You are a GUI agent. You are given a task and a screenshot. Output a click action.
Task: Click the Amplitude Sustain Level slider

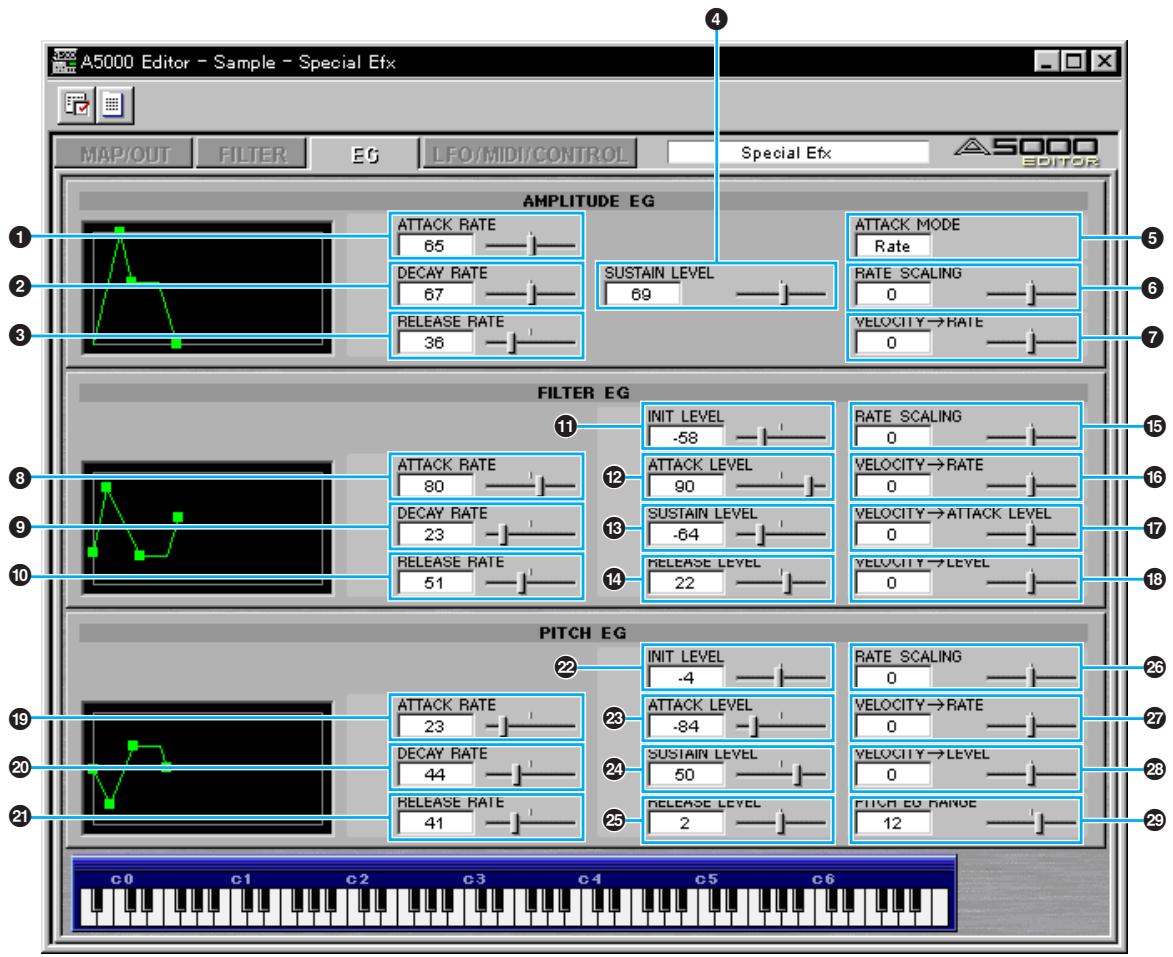pyautogui.click(x=782, y=294)
